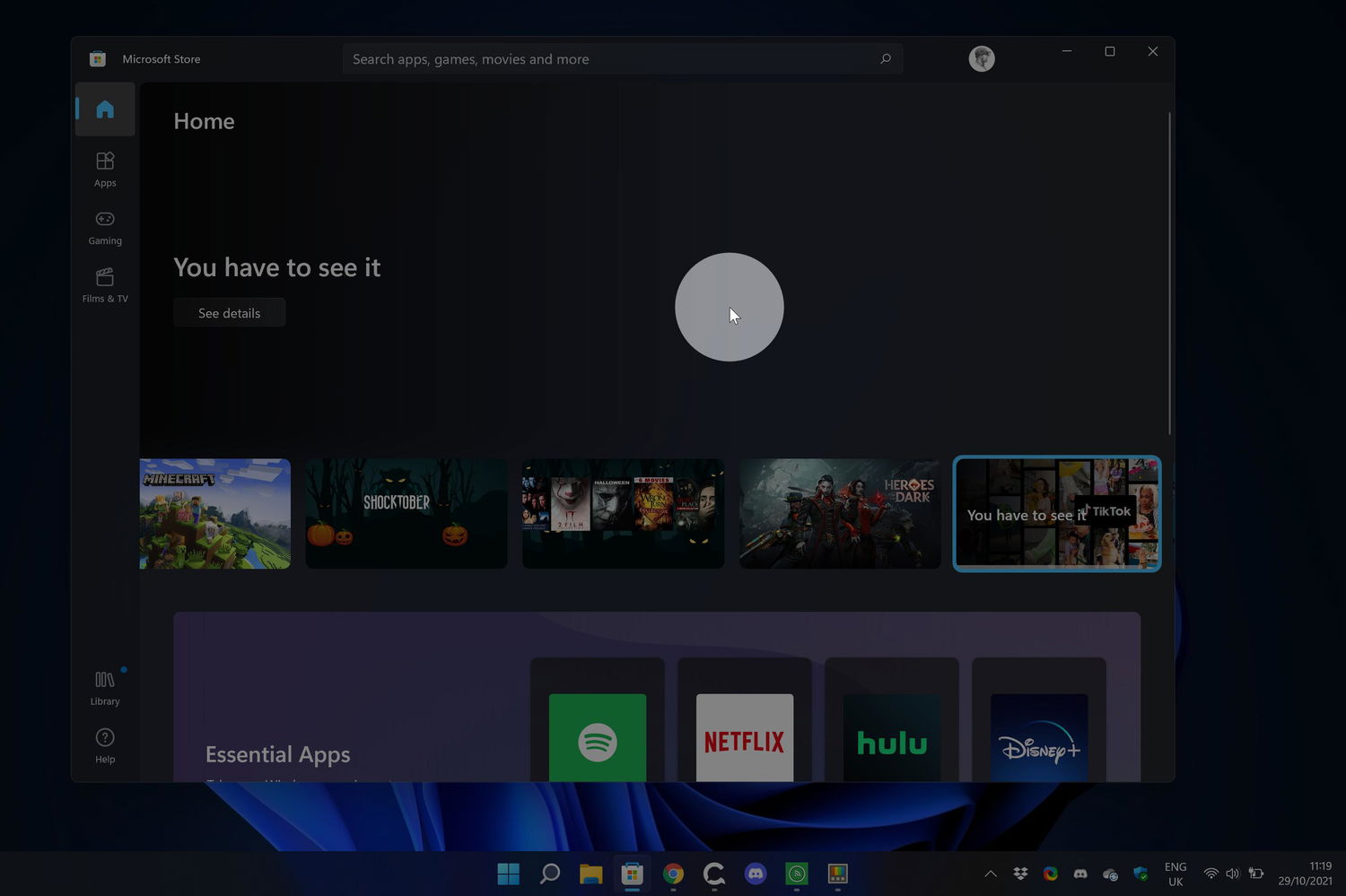Click the search magnifier icon in search box
Viewport: 1346px width, 896px height.
pyautogui.click(x=886, y=59)
